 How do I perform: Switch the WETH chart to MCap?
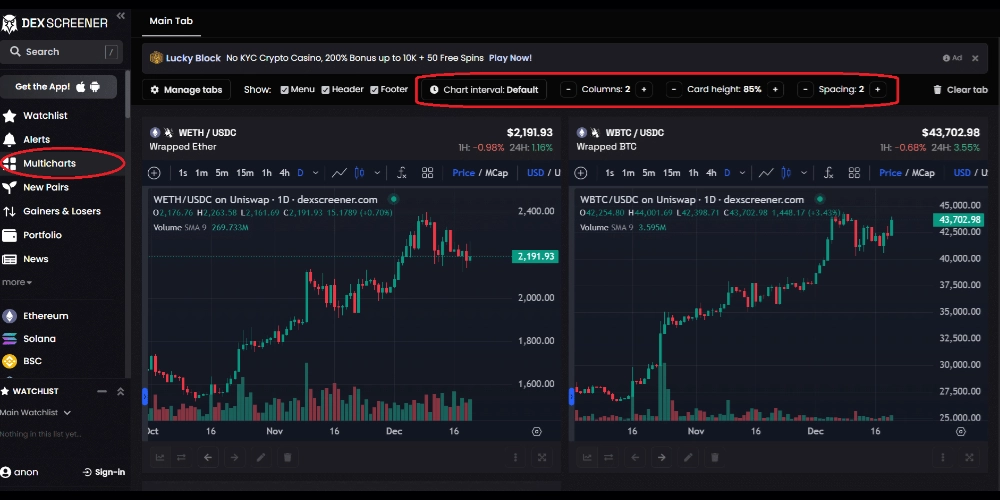(497, 173)
